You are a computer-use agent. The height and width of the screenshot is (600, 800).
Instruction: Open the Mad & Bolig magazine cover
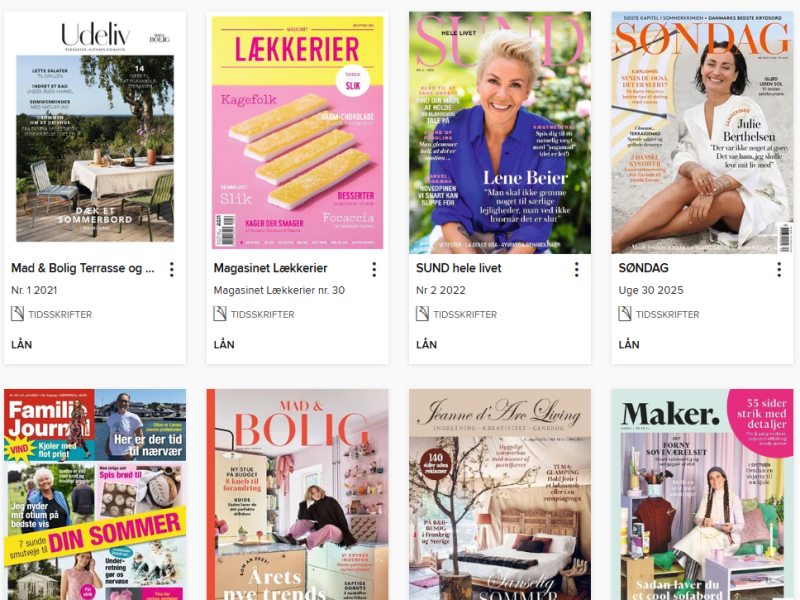pyautogui.click(x=297, y=494)
